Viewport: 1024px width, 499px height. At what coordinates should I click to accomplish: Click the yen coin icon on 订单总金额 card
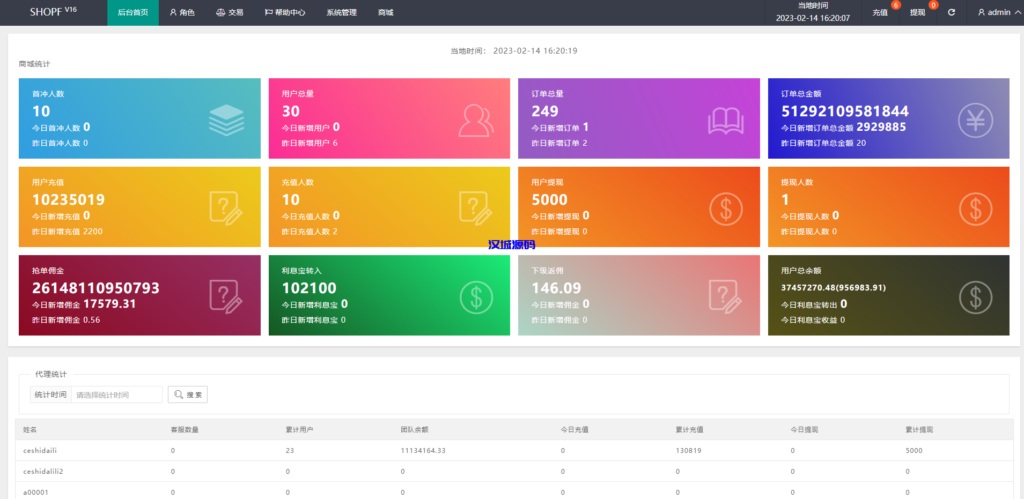coord(975,120)
